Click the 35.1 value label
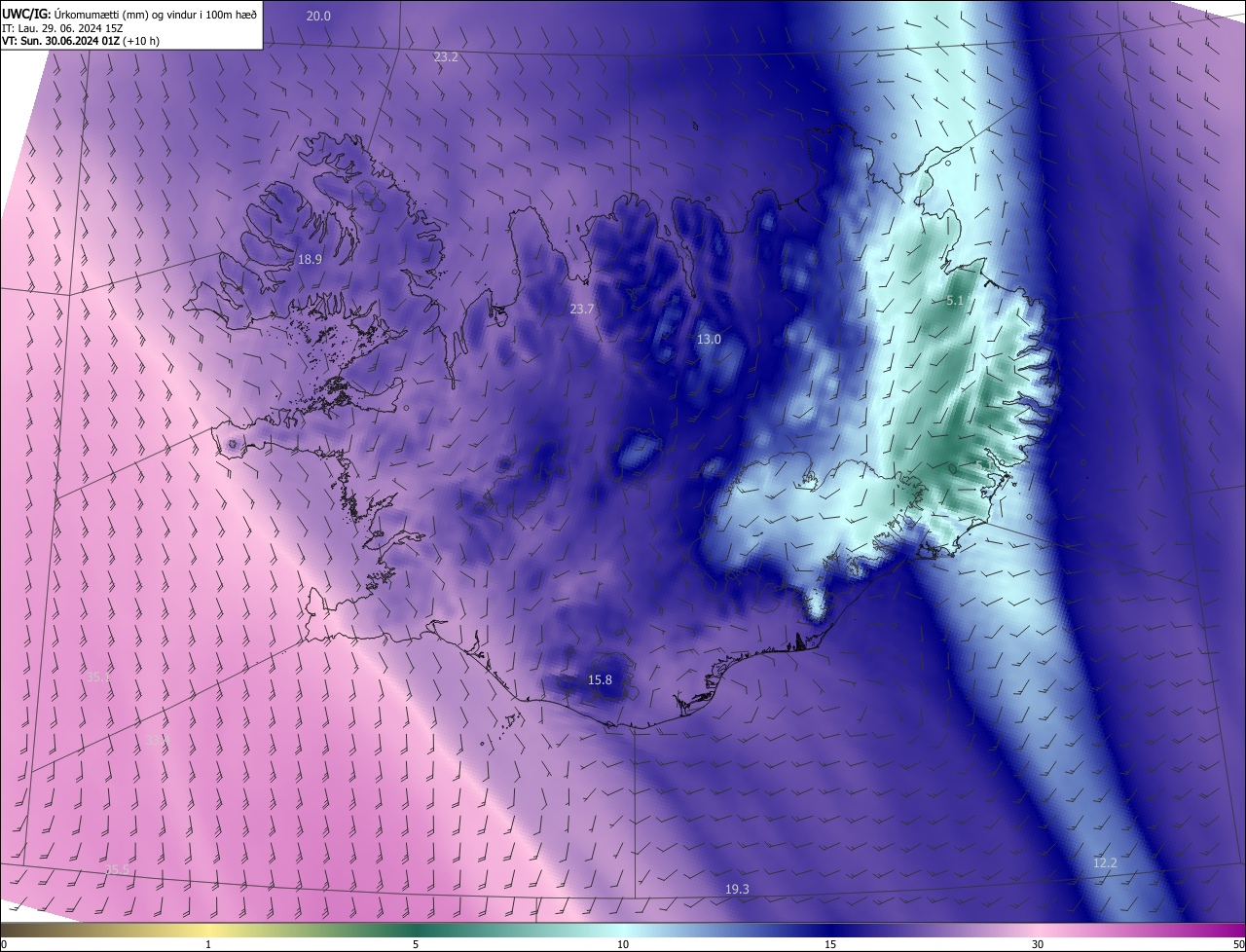1246x952 pixels. [98, 676]
